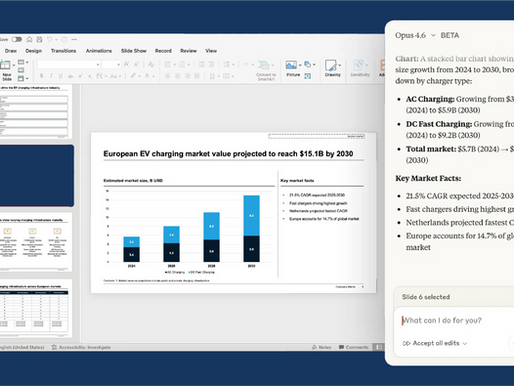Image resolution: width=514 pixels, height=386 pixels.
Task: Click the Increase Indent icon
Action: click(x=211, y=64)
